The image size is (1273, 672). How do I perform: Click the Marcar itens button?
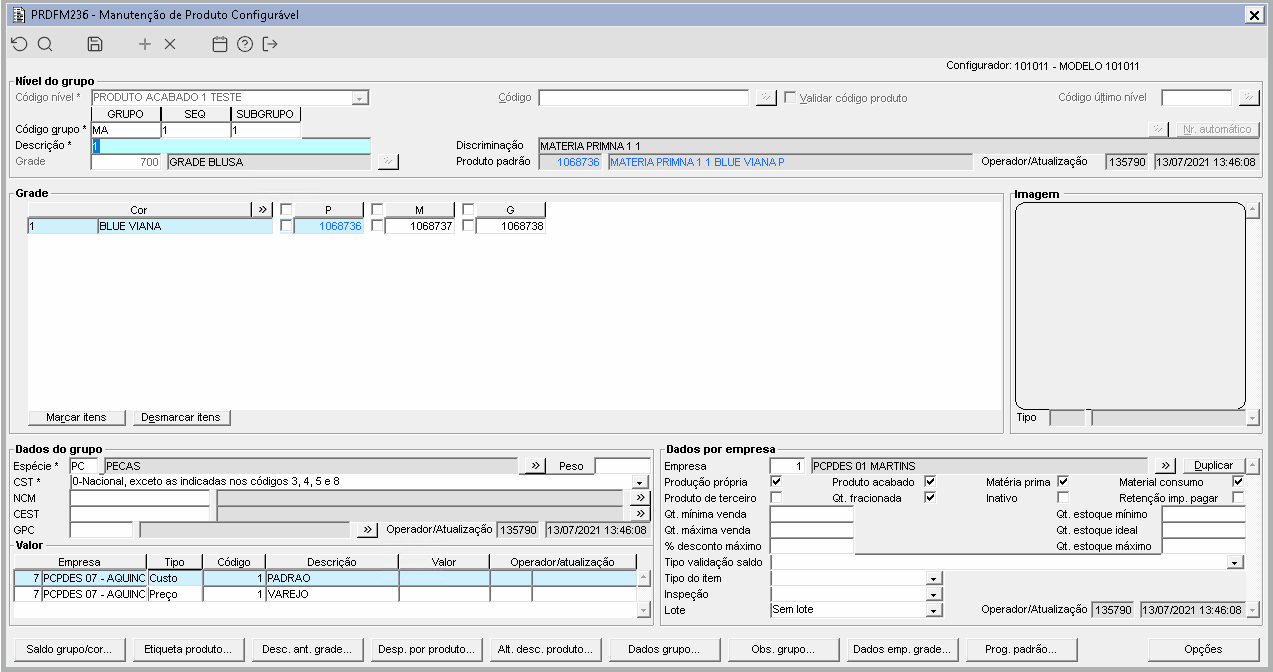[x=76, y=417]
